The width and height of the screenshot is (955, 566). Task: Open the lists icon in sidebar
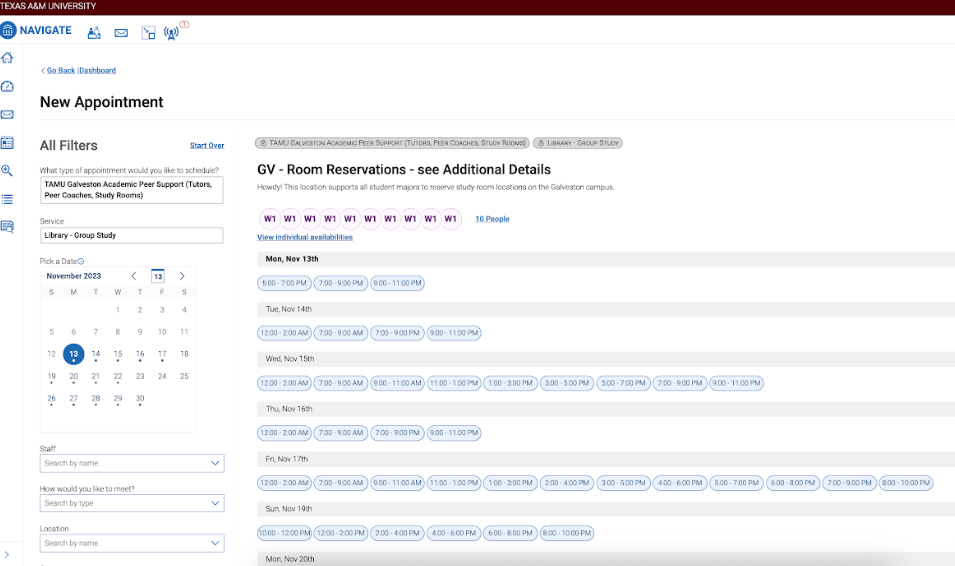click(7, 199)
